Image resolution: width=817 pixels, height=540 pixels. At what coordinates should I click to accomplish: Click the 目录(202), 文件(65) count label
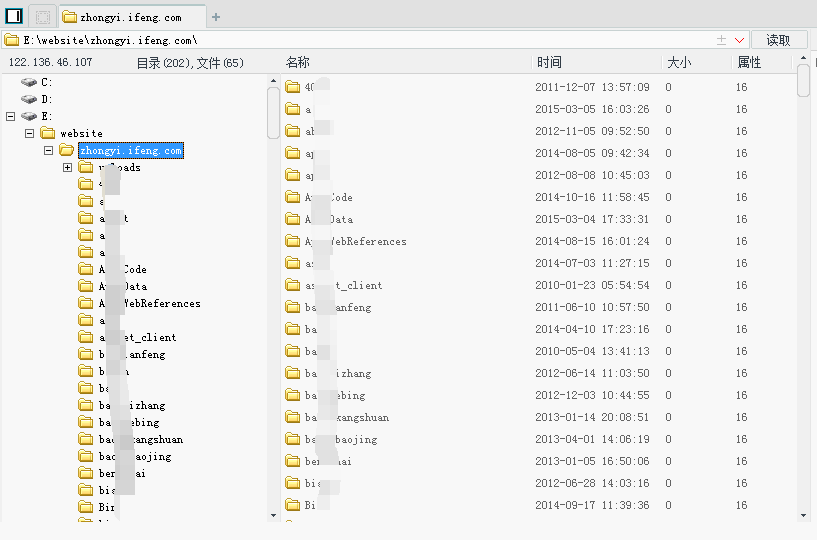click(x=190, y=63)
